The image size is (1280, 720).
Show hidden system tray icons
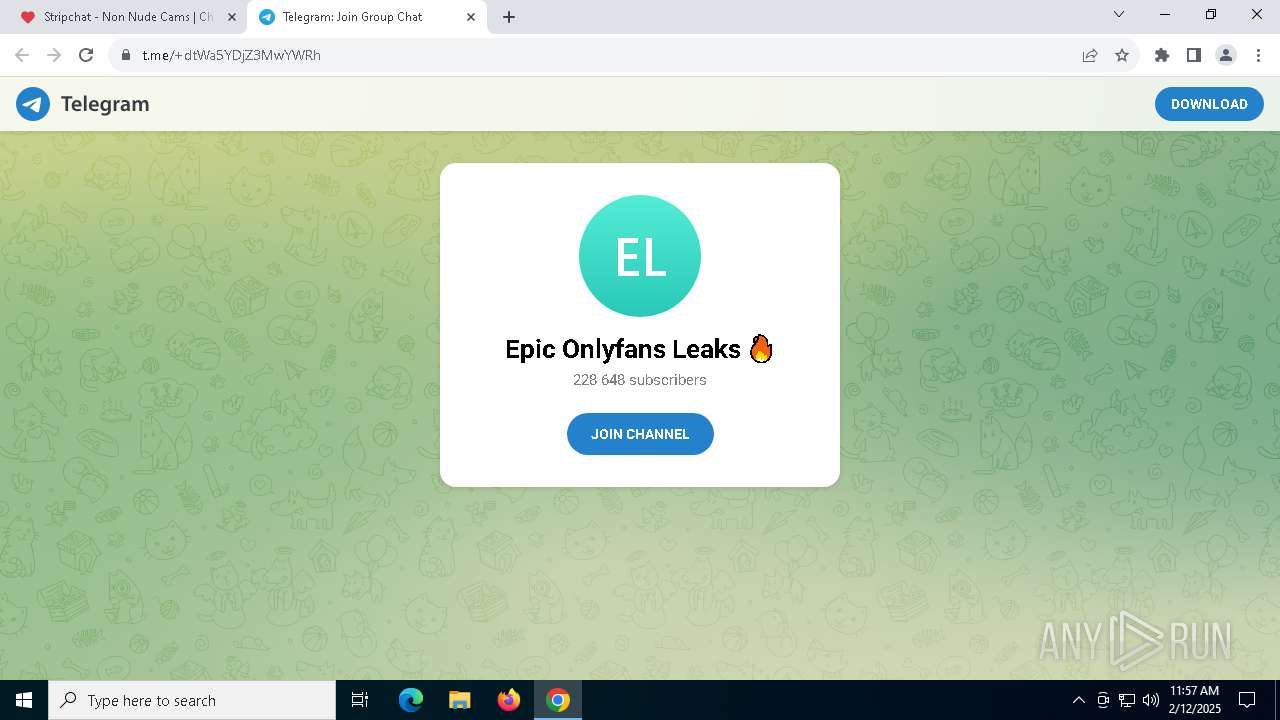(1078, 700)
